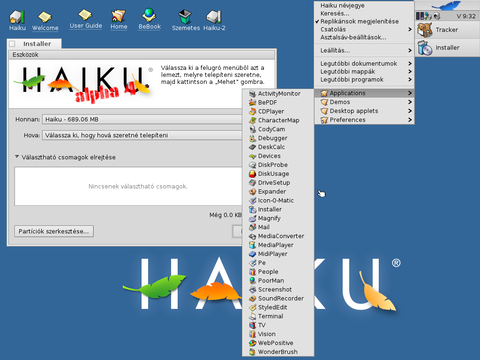Launch Vision from the Applications menu
The image size is (480, 360).
(278, 334)
